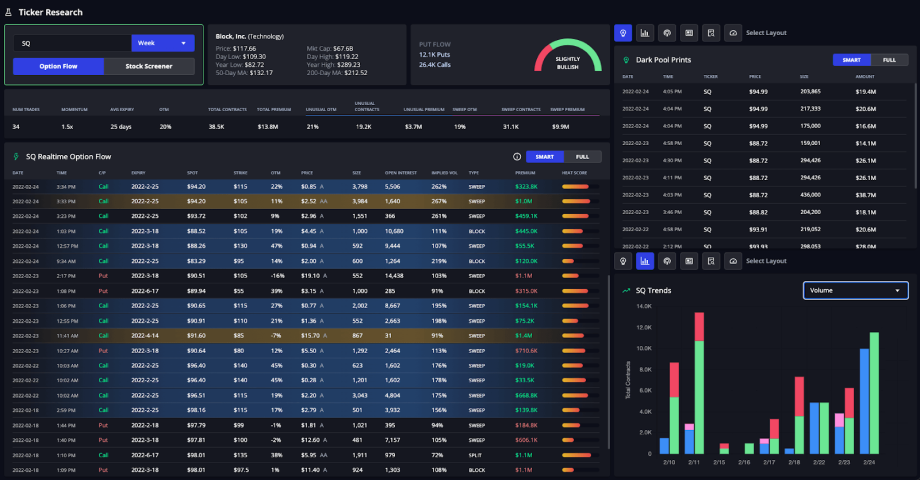920x480 pixels.
Task: Sort Dark Pool Prints by SIZE header
Action: pyautogui.click(x=804, y=77)
